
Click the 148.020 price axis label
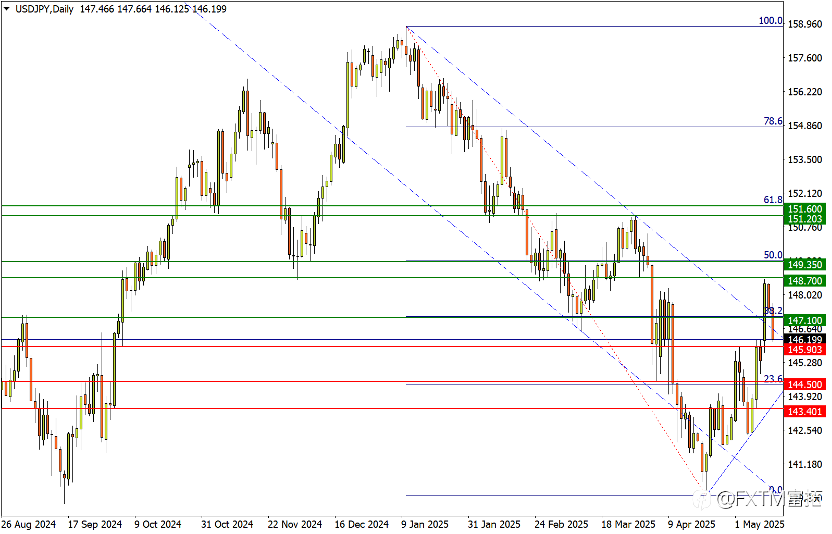pos(805,295)
